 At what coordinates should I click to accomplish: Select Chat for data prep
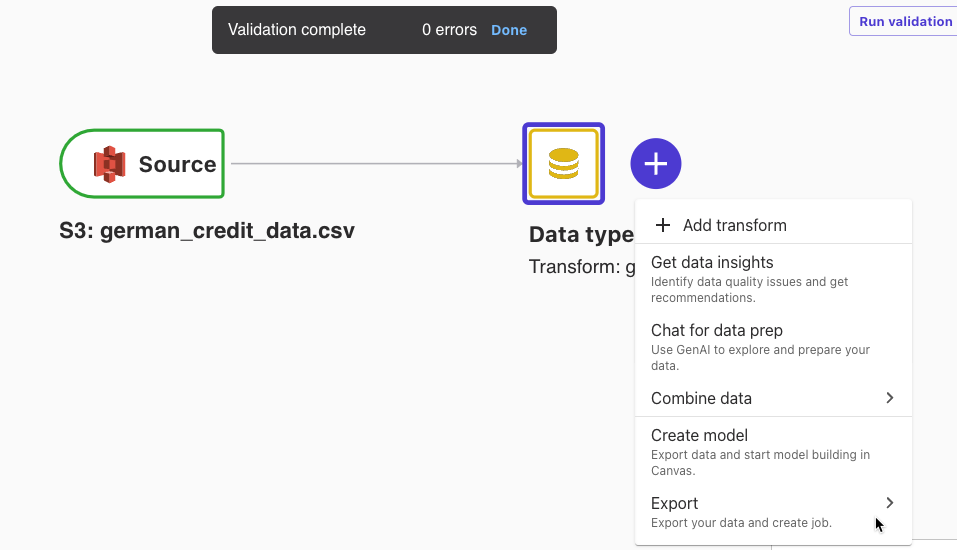(773, 347)
